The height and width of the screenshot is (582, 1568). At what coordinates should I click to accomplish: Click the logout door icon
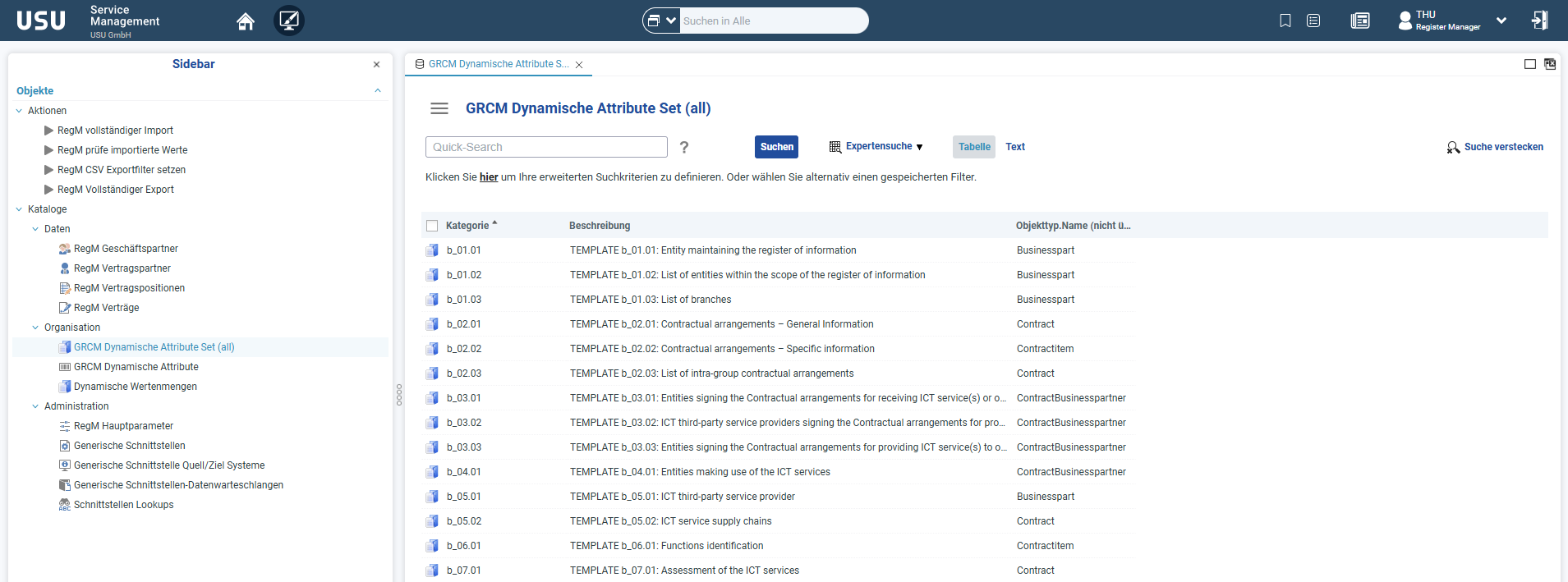point(1540,21)
